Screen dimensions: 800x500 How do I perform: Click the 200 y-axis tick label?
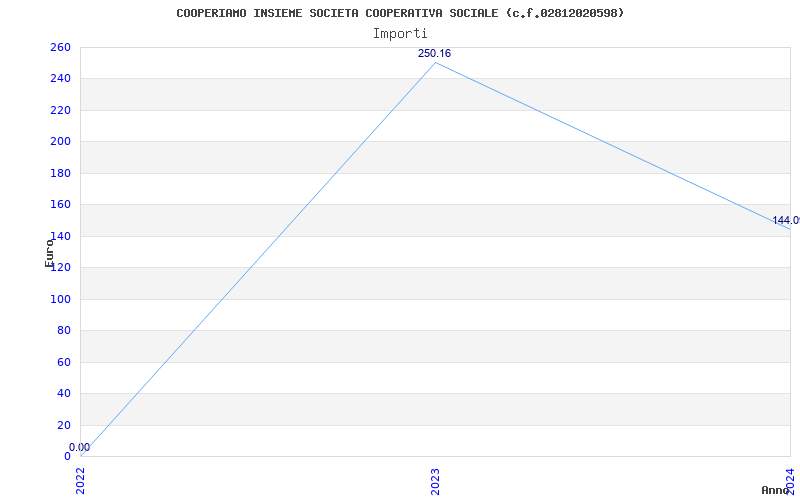[60, 141]
